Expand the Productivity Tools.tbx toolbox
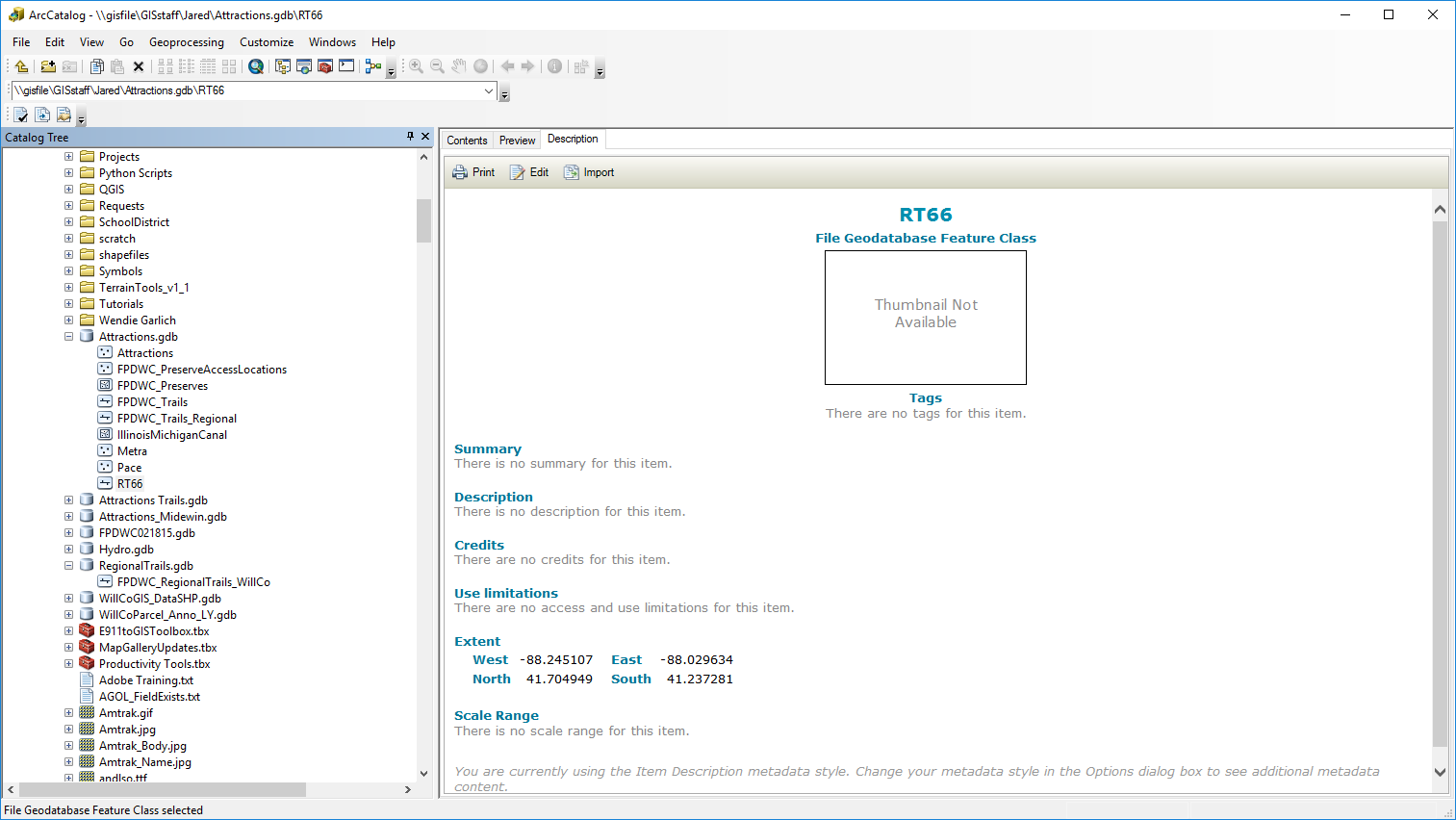The height and width of the screenshot is (820, 1456). tap(68, 664)
